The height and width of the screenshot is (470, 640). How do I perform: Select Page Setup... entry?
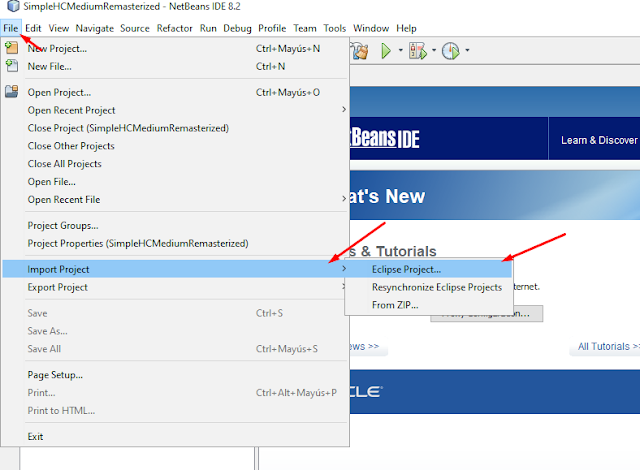tap(176, 375)
